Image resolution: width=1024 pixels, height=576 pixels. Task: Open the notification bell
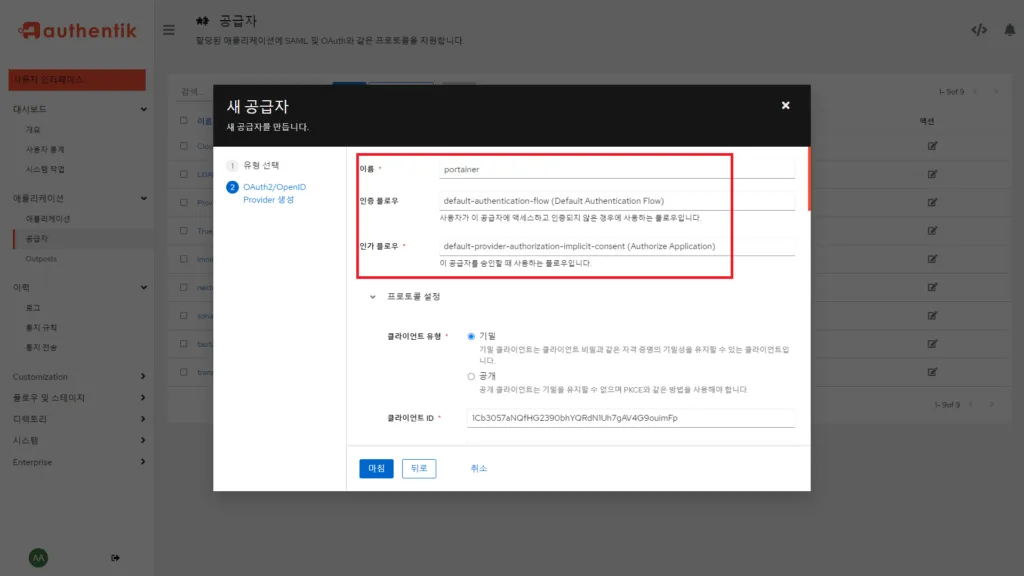tap(1009, 30)
